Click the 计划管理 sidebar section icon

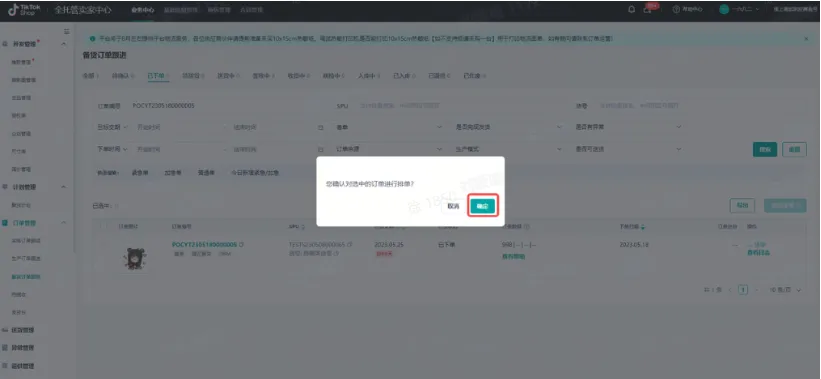coord(5,187)
